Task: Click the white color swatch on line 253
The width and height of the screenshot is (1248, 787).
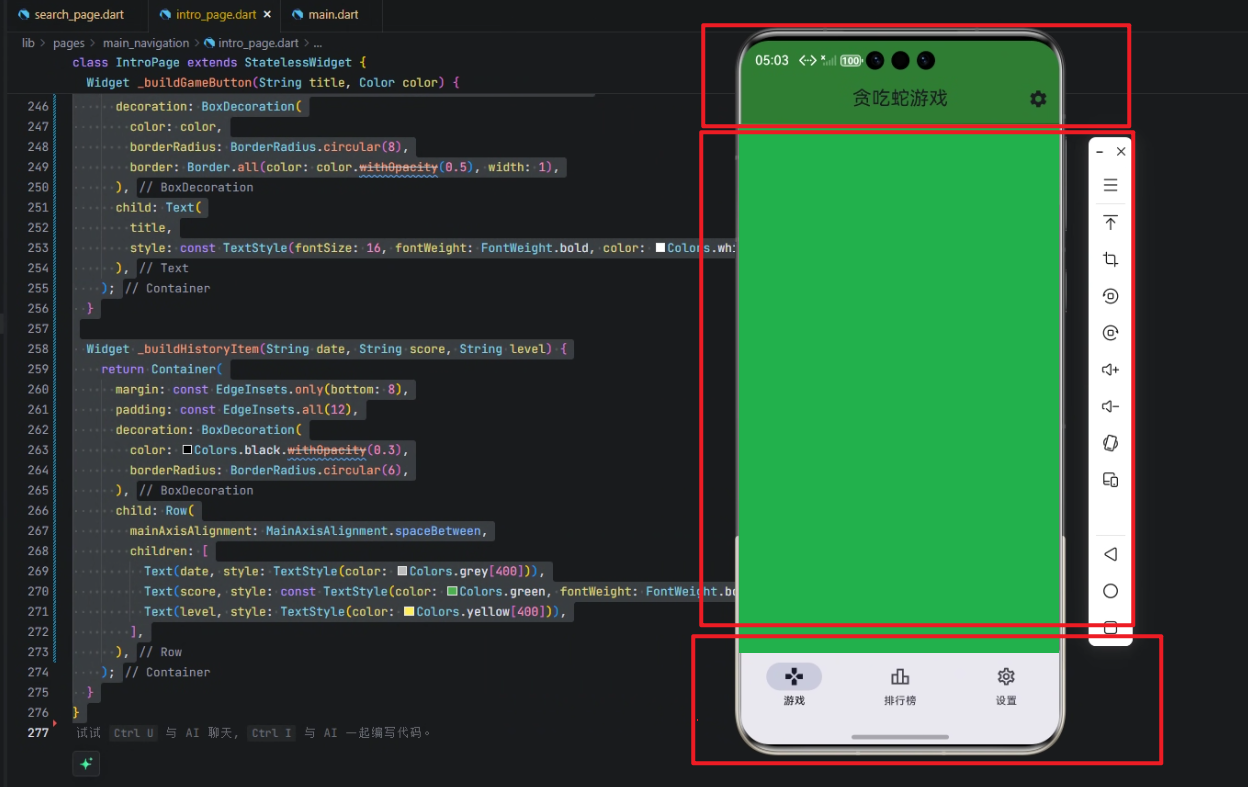Action: click(x=660, y=248)
